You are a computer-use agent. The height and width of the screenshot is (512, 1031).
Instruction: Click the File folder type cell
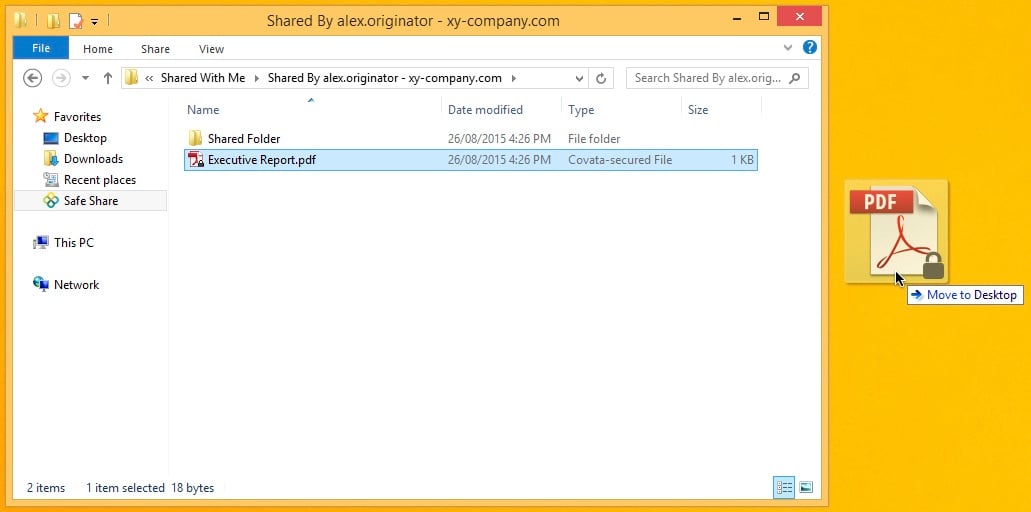(x=594, y=139)
